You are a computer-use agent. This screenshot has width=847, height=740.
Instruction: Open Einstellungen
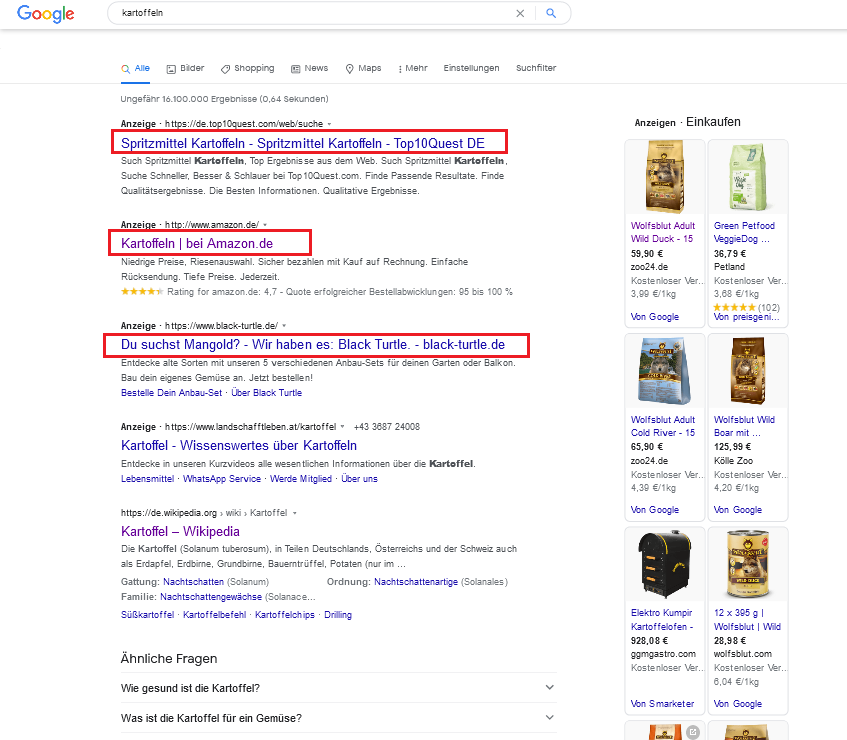[471, 68]
